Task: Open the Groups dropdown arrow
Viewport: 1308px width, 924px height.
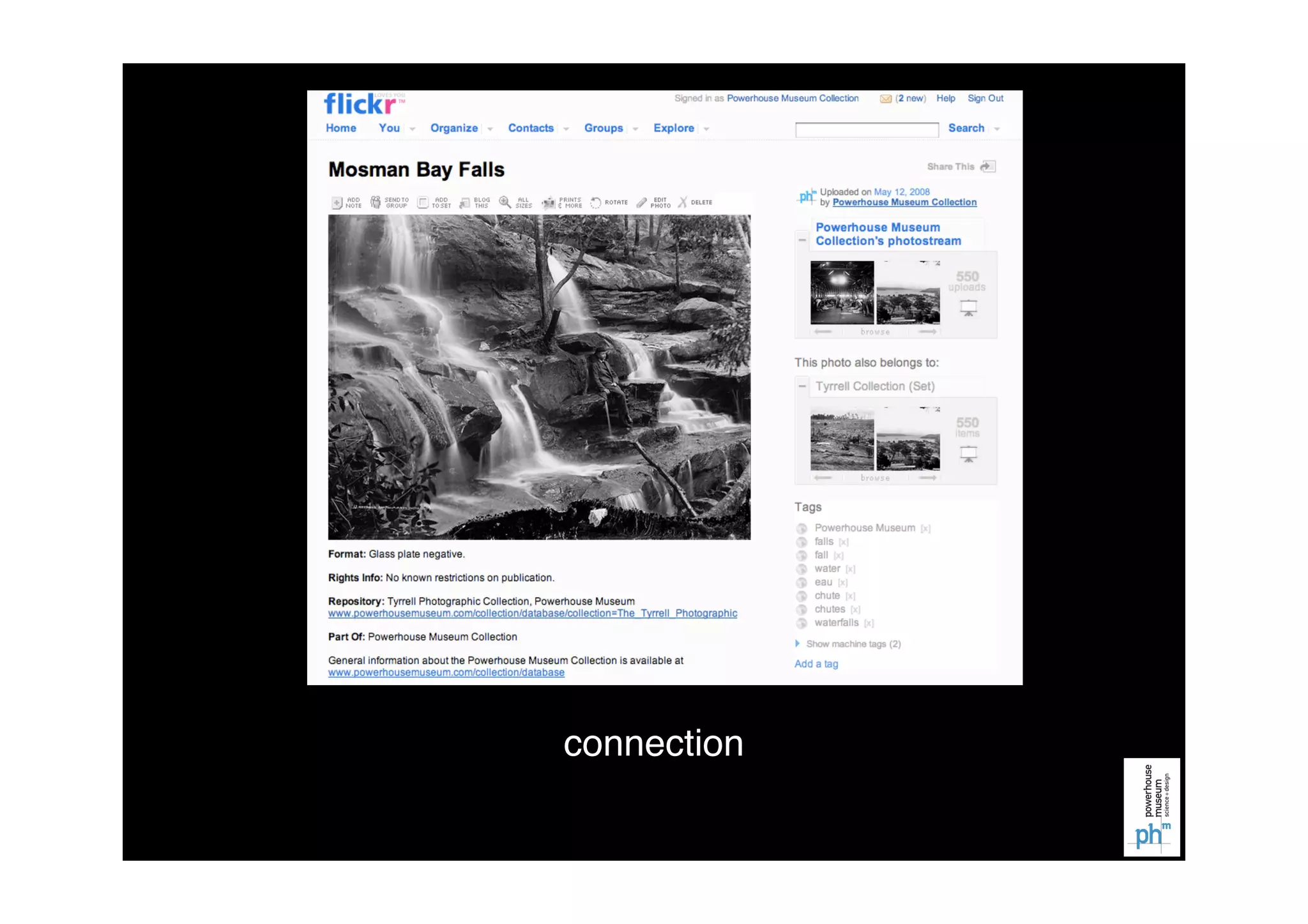Action: 635,129
